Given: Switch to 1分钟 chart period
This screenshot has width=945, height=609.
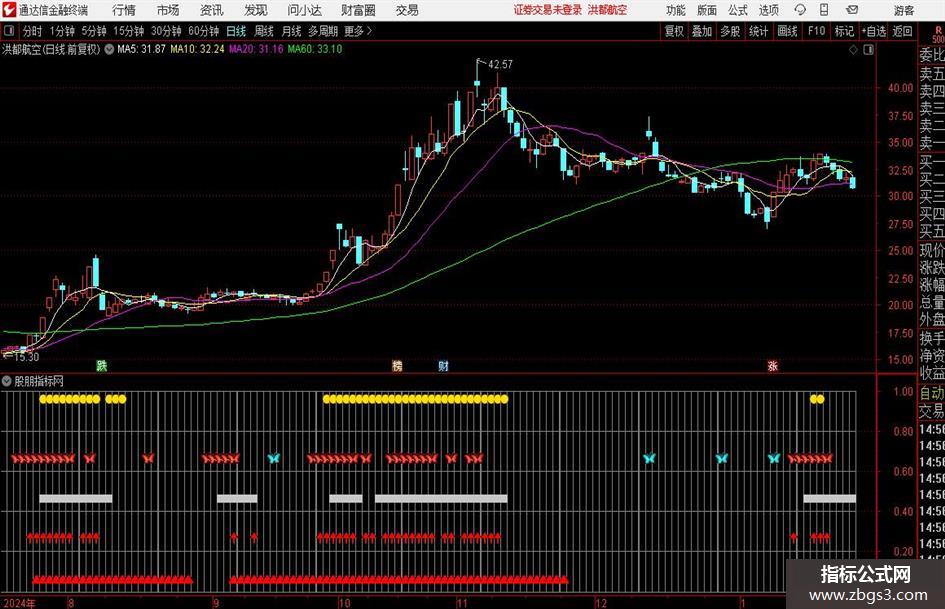Looking at the screenshot, I should (62, 31).
